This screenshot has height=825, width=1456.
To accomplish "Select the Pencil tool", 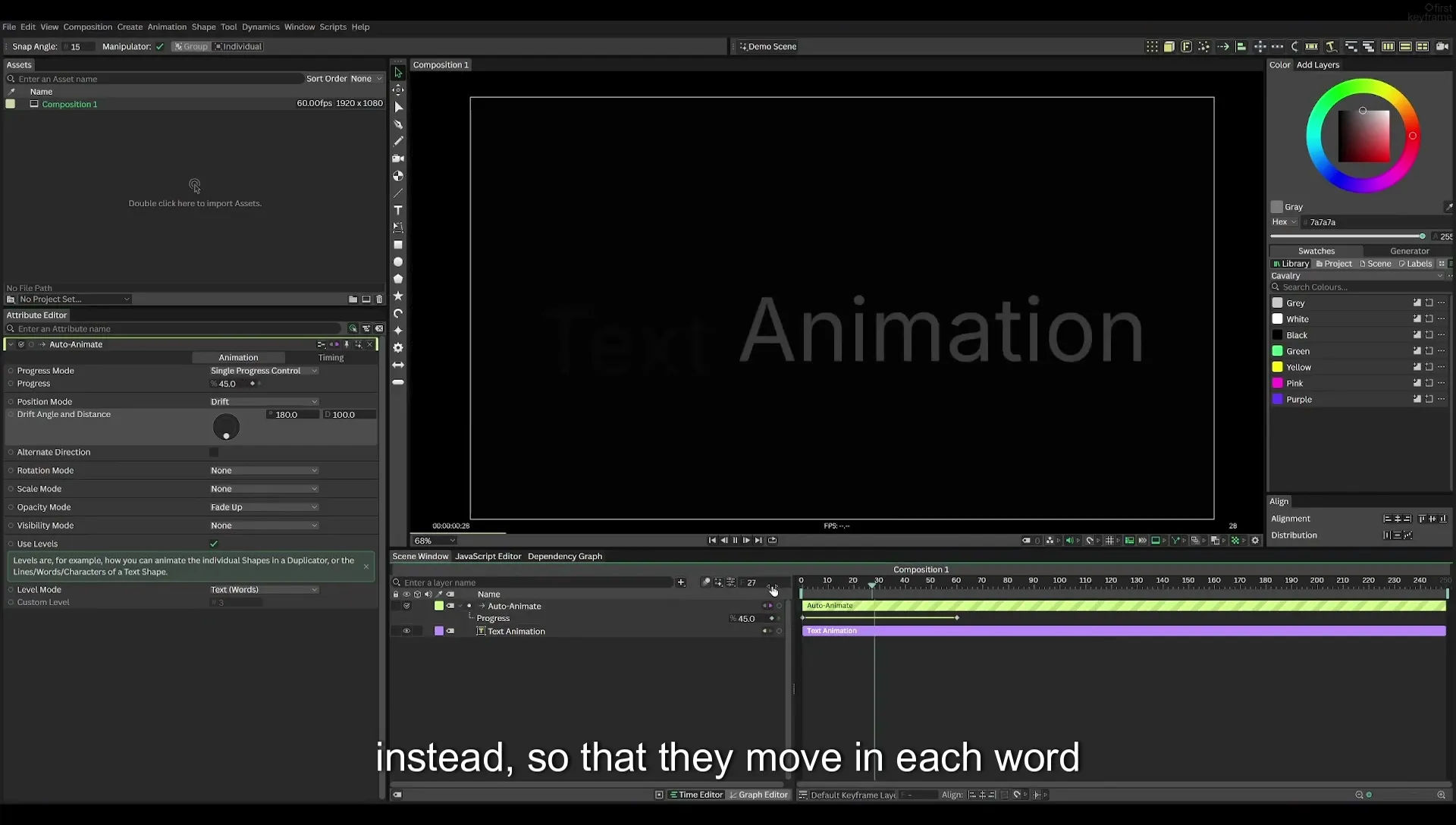I will [397, 141].
